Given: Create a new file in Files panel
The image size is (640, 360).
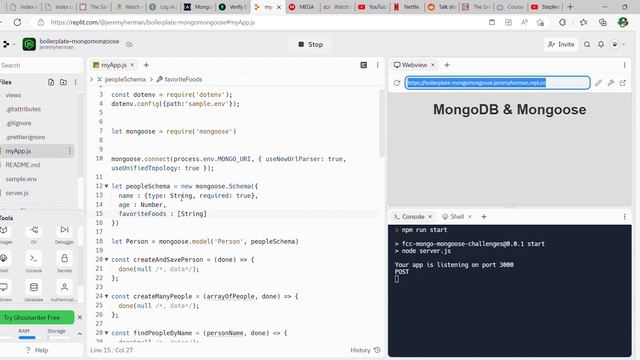Looking at the screenshot, I should coord(51,82).
